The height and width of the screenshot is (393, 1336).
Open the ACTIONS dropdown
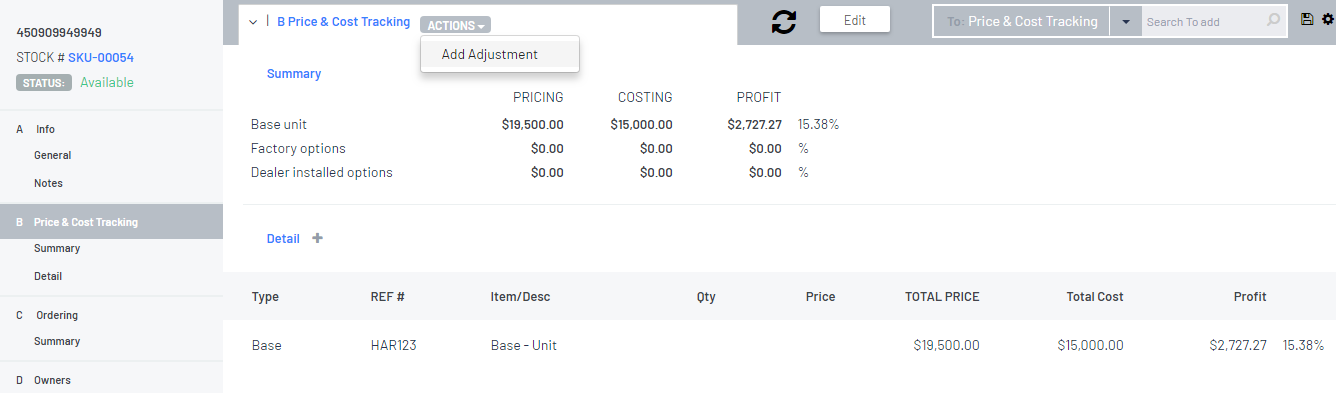pos(456,25)
